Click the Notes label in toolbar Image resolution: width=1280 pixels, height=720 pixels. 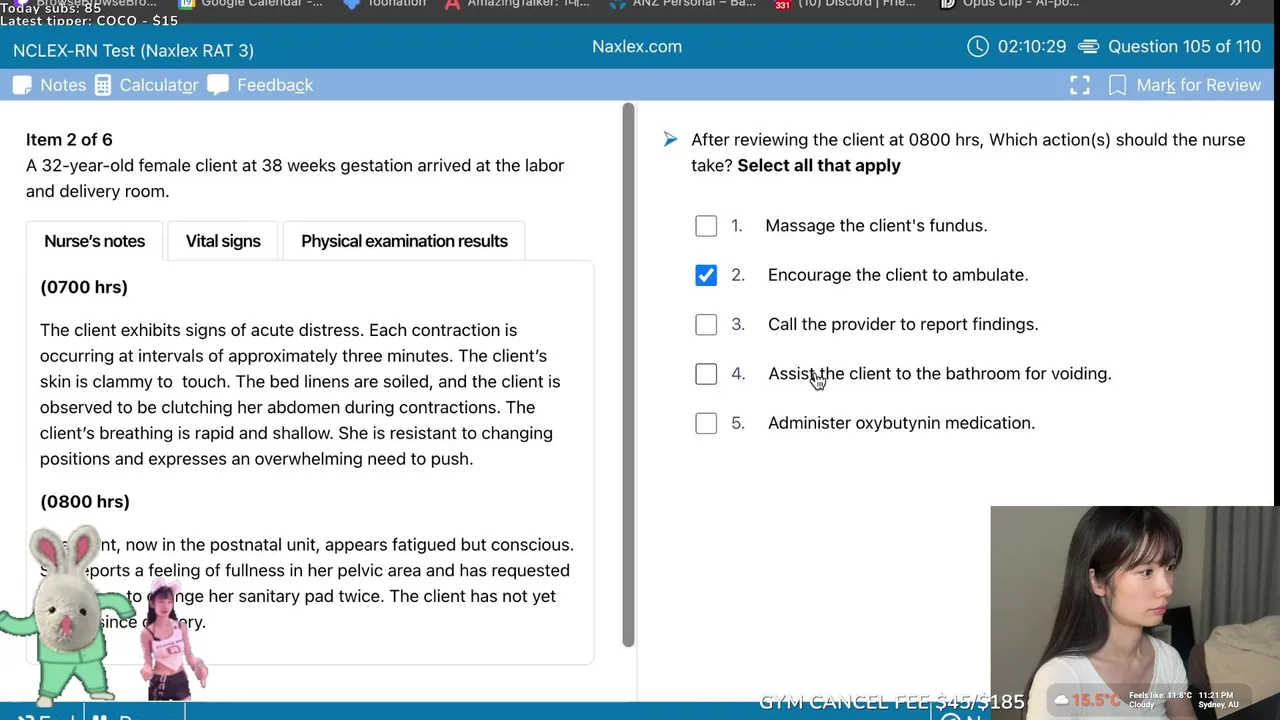pyautogui.click(x=63, y=85)
